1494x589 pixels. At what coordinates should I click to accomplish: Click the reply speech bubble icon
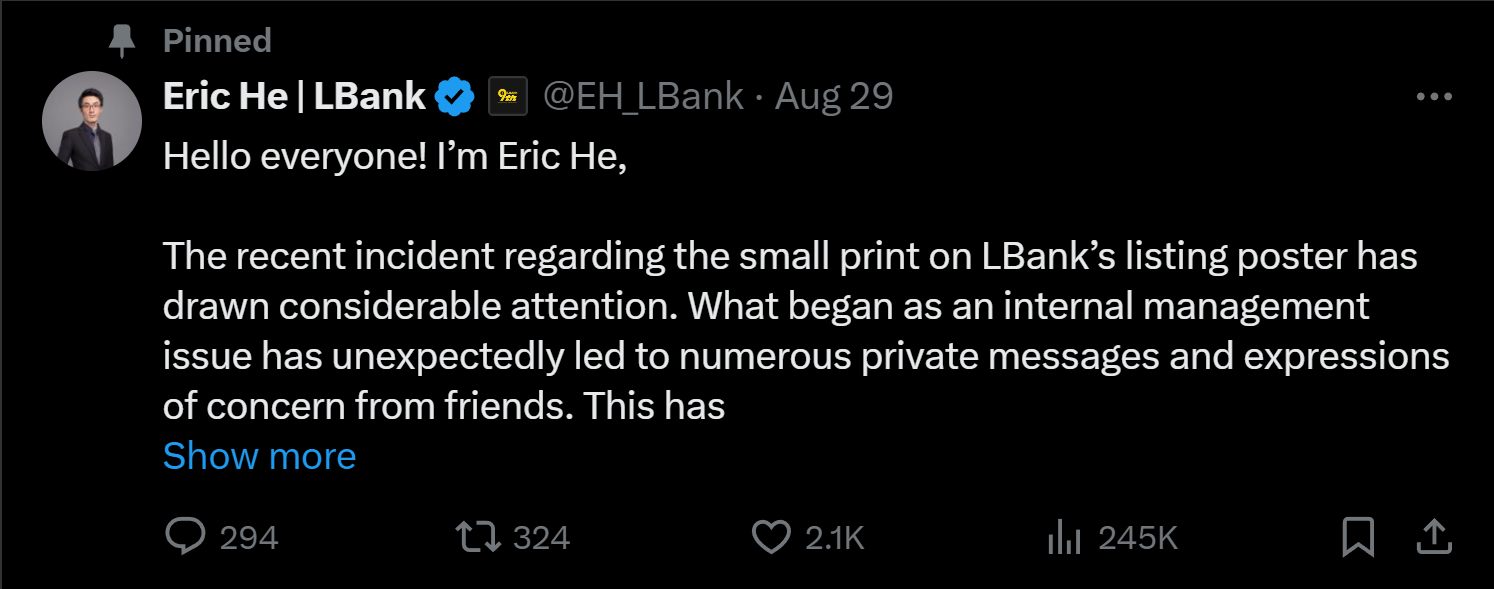pos(184,537)
